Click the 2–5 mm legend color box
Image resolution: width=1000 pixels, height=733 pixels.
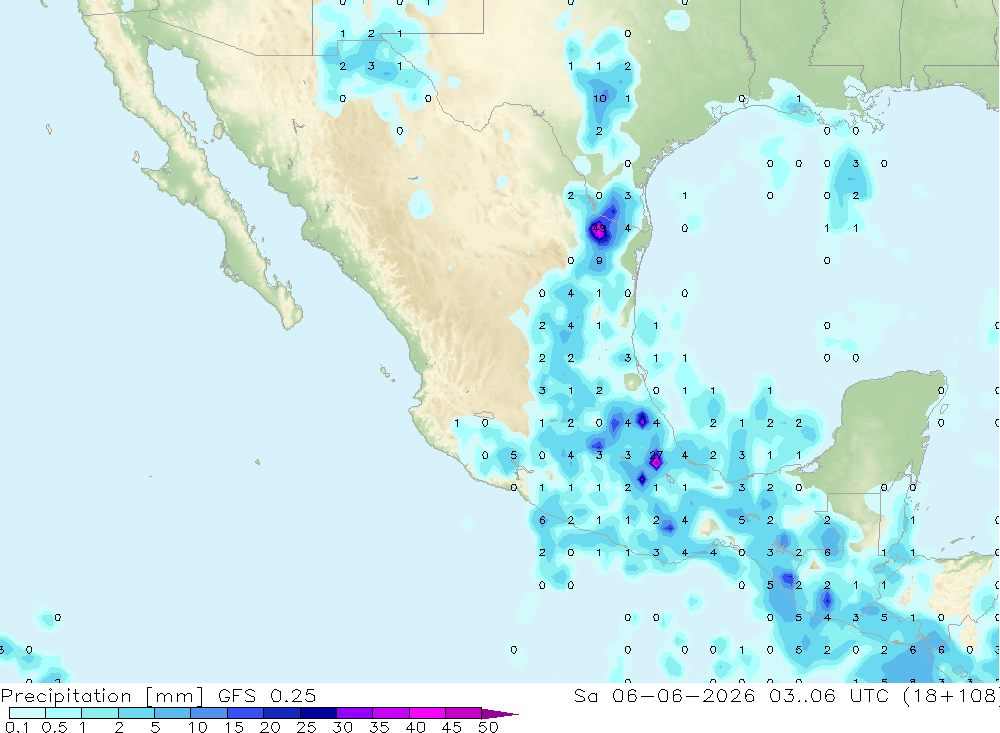pyautogui.click(x=136, y=713)
